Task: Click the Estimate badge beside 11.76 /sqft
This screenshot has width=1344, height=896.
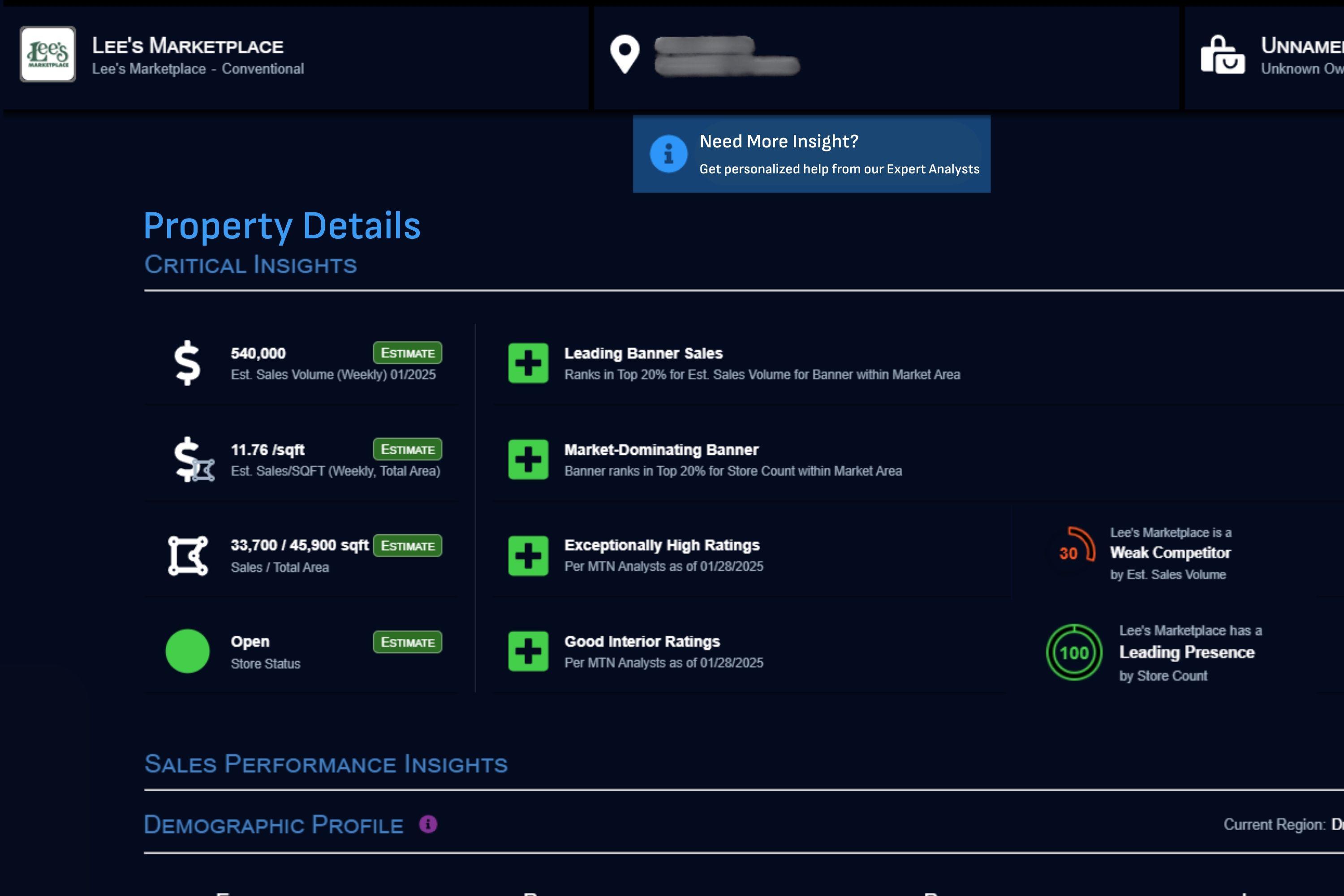Action: click(x=407, y=450)
